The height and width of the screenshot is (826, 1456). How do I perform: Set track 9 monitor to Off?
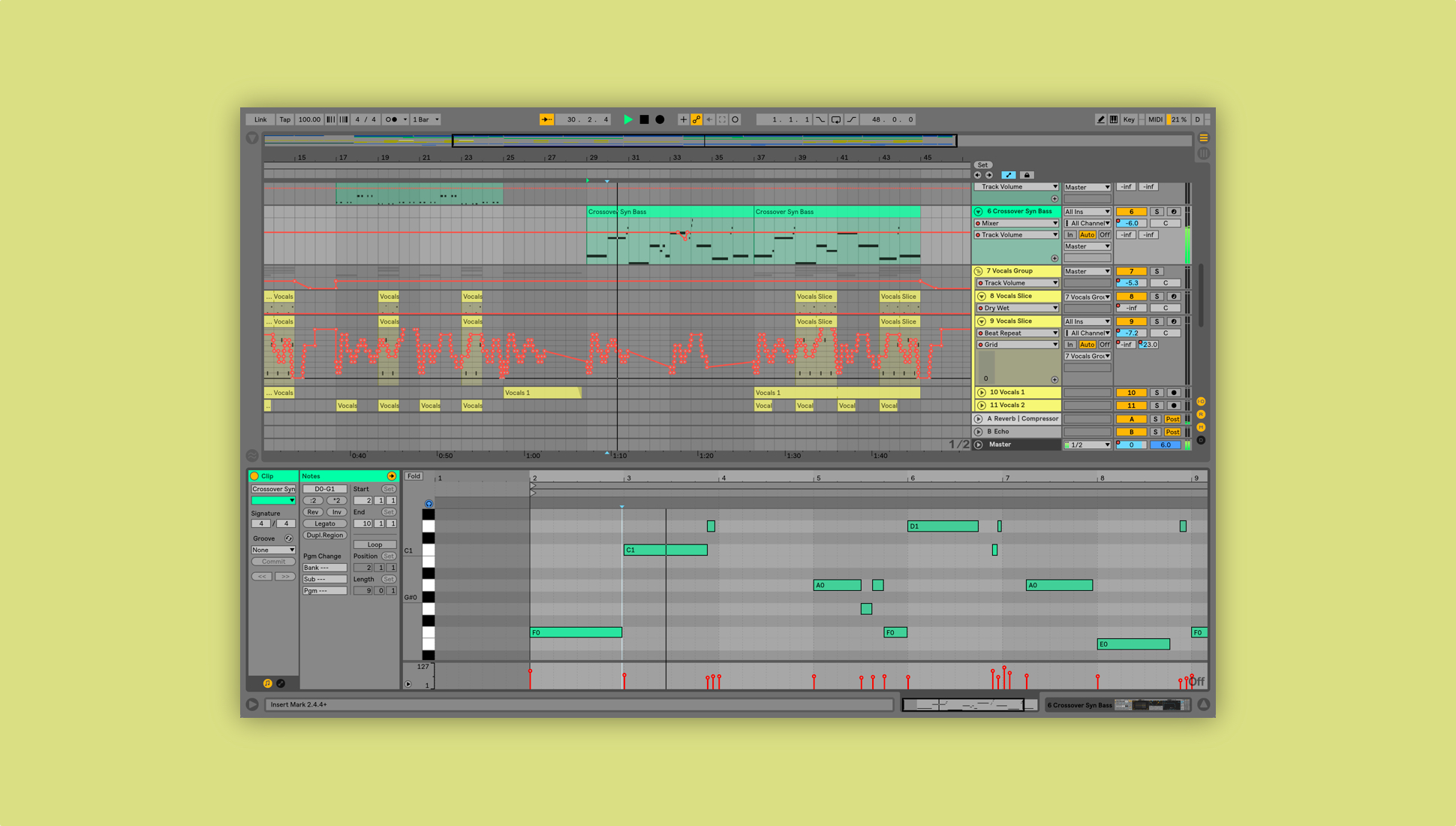click(1105, 345)
